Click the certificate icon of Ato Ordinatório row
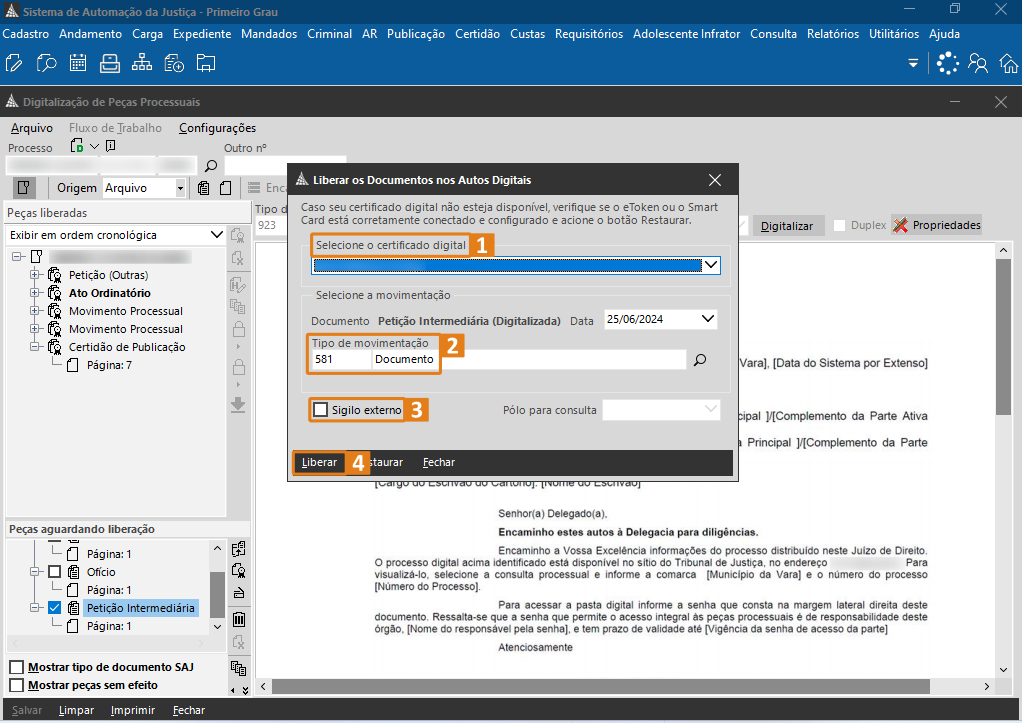This screenshot has height=723, width=1022. 55,293
